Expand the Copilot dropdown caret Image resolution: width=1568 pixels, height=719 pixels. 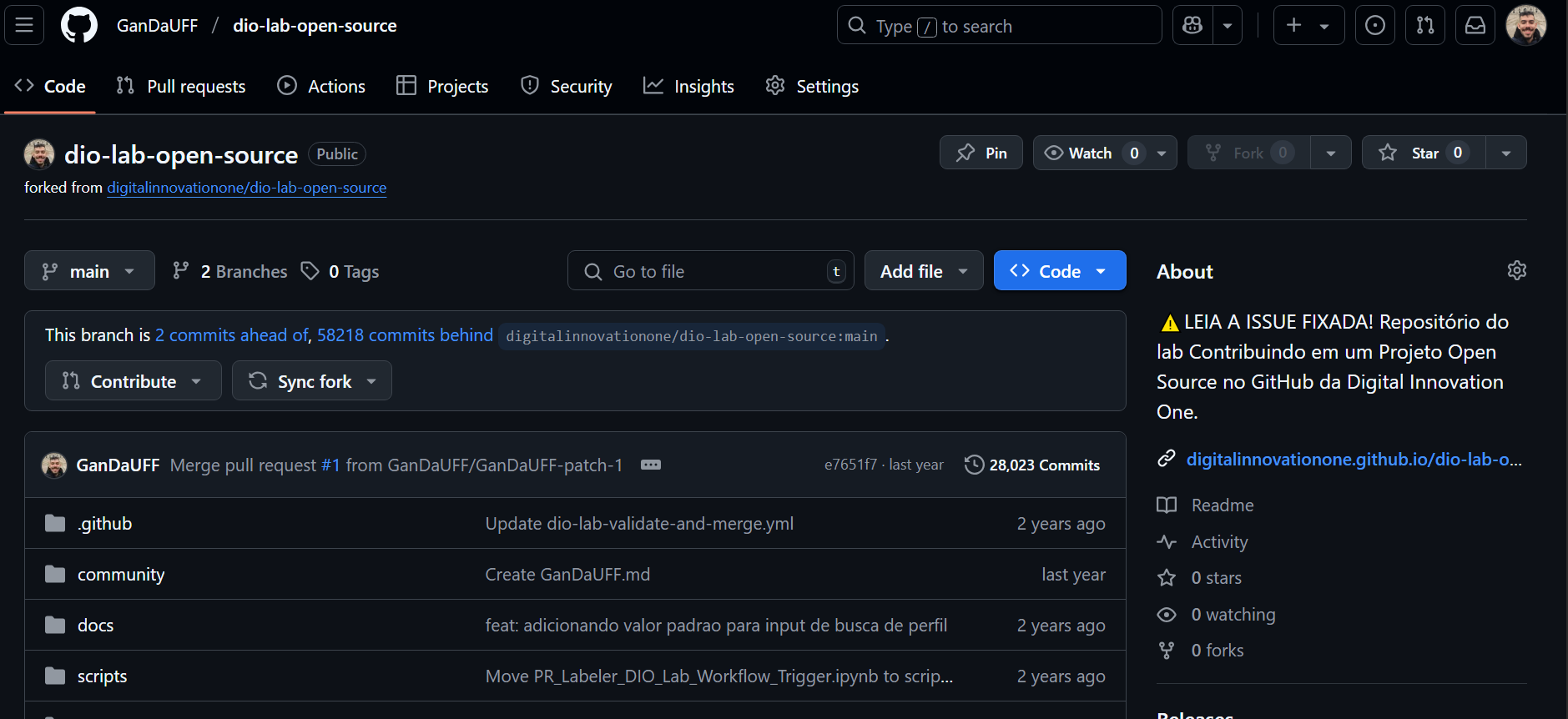tap(1228, 25)
